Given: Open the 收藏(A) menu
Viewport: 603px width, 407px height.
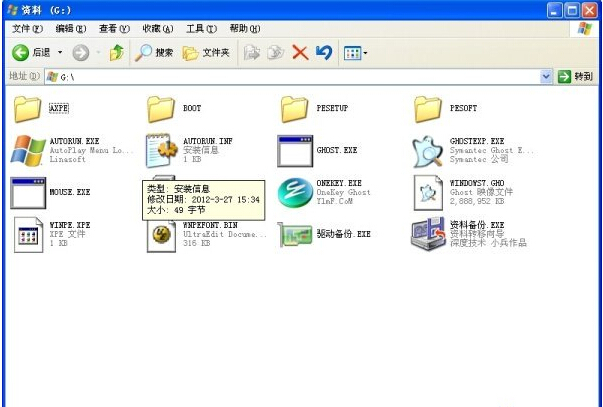Looking at the screenshot, I should tap(158, 29).
